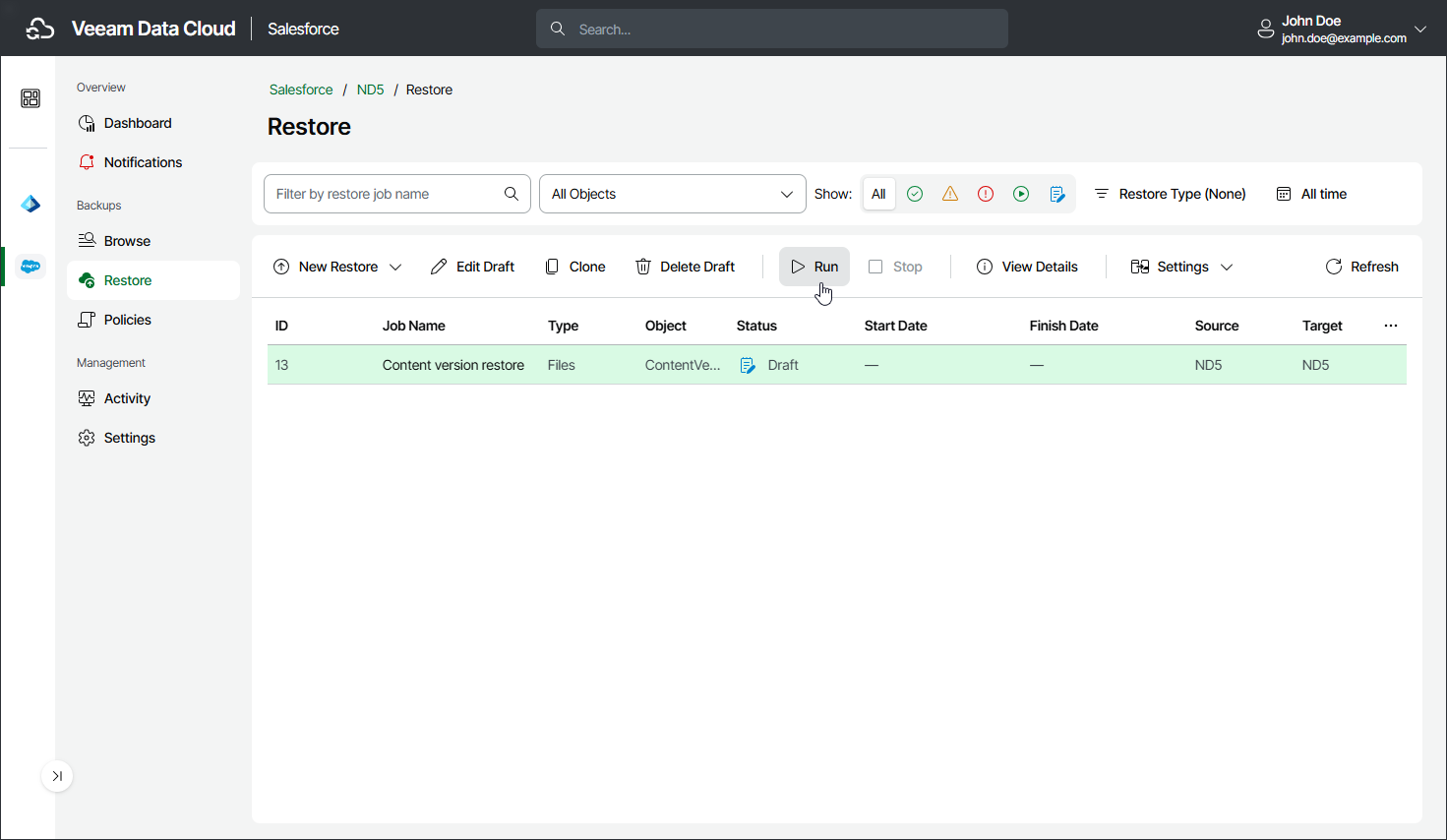Click Edit Draft button
The height and width of the screenshot is (840, 1447).
pyautogui.click(x=473, y=267)
